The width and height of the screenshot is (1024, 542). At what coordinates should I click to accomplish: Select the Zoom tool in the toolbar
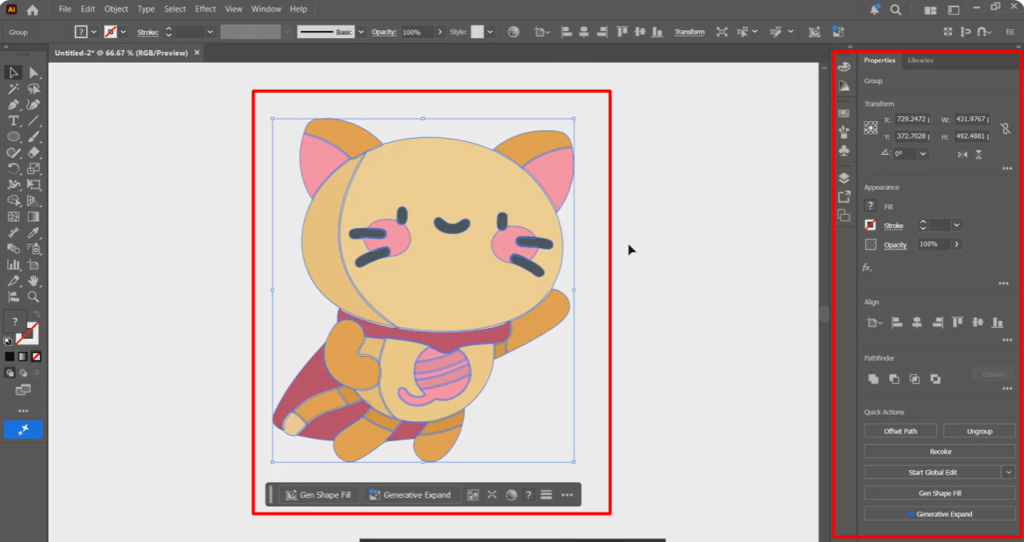point(33,296)
